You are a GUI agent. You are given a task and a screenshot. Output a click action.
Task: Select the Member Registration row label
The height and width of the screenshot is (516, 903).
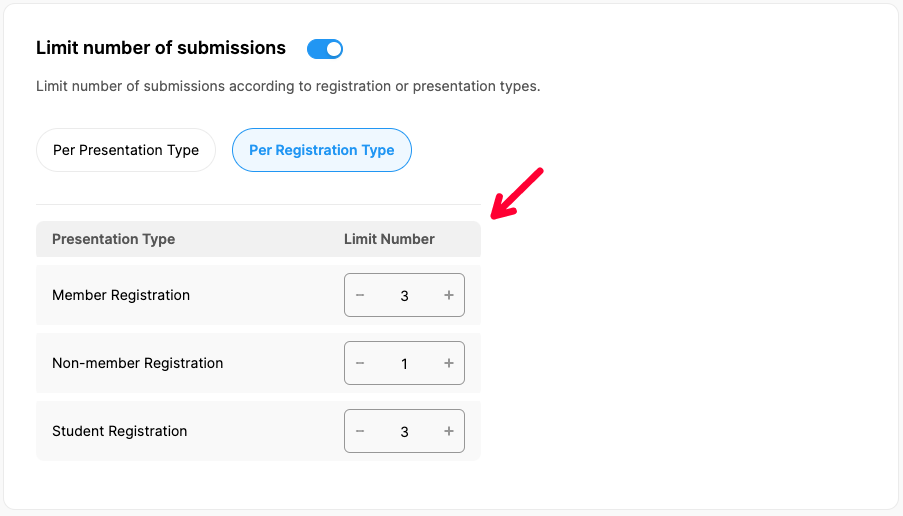(x=121, y=295)
